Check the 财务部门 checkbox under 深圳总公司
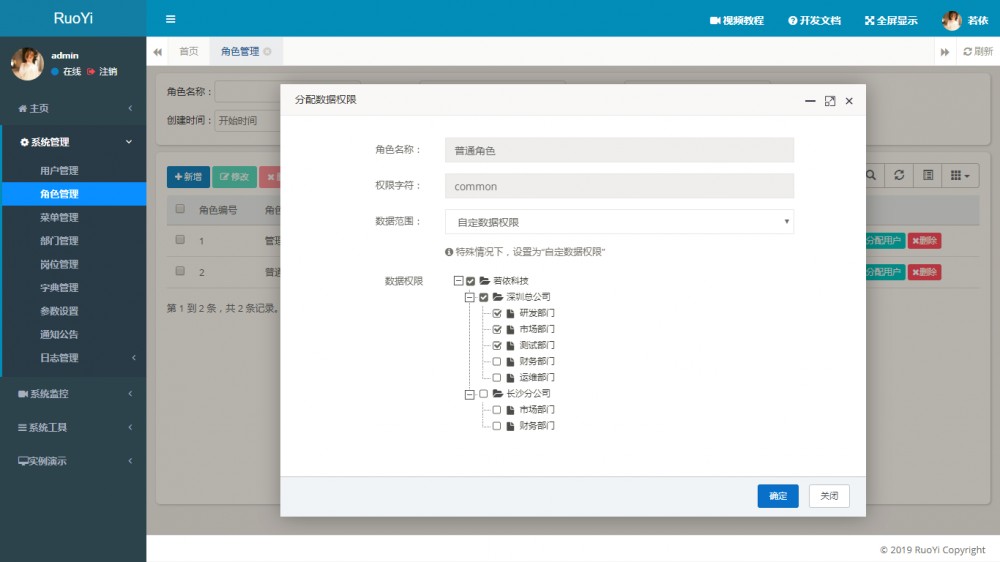The width and height of the screenshot is (1000, 562). (x=497, y=362)
